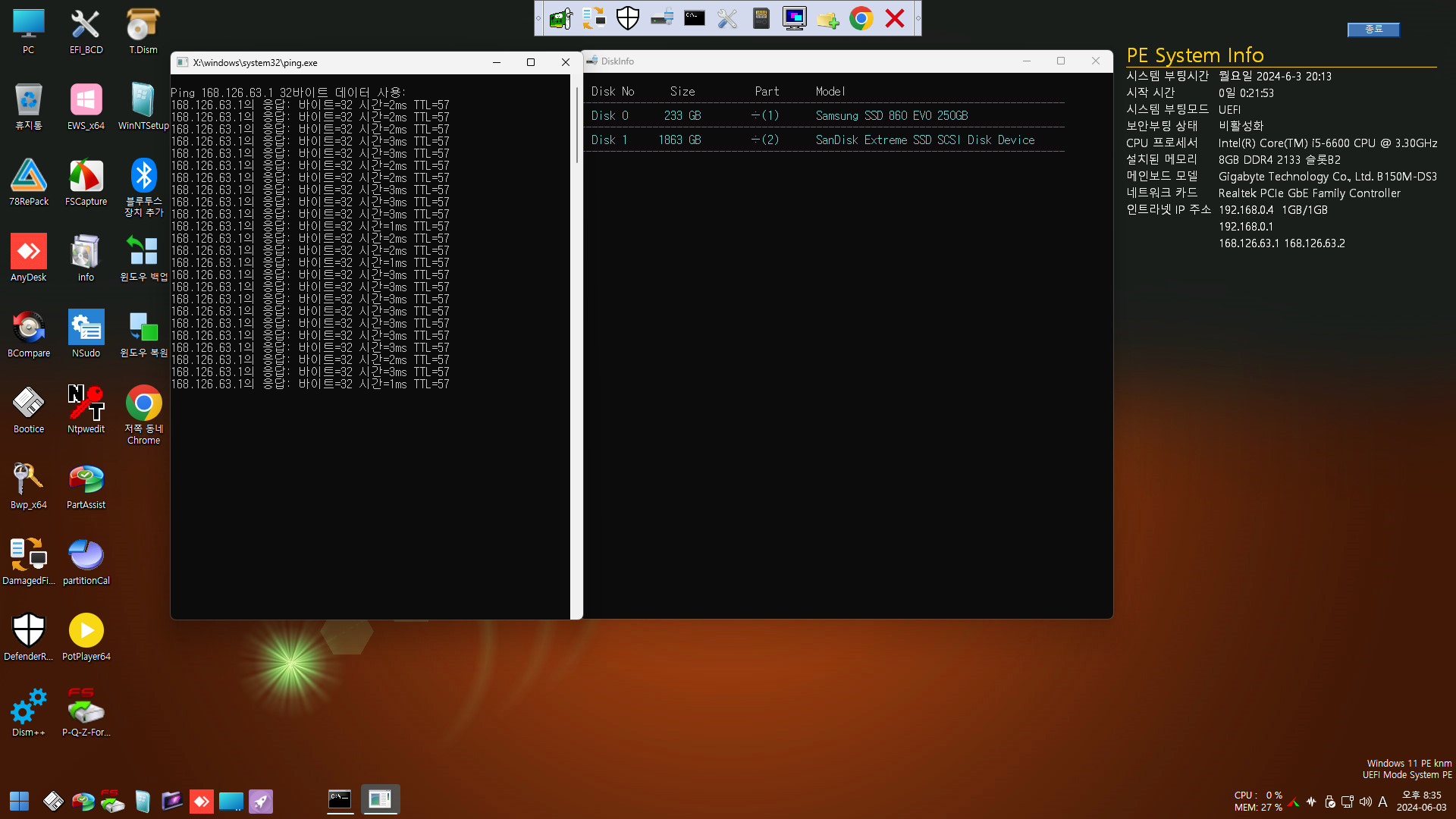1456x819 pixels.
Task: Click the Model column header in DiskInfo
Action: point(830,91)
